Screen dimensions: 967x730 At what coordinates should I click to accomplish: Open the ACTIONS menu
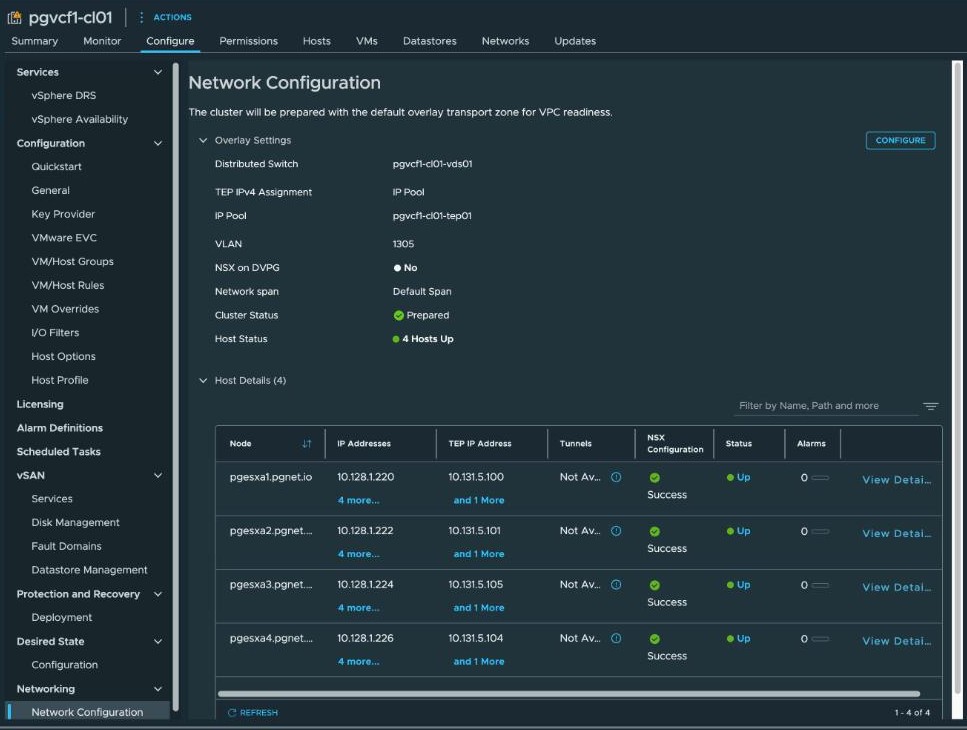coord(172,17)
